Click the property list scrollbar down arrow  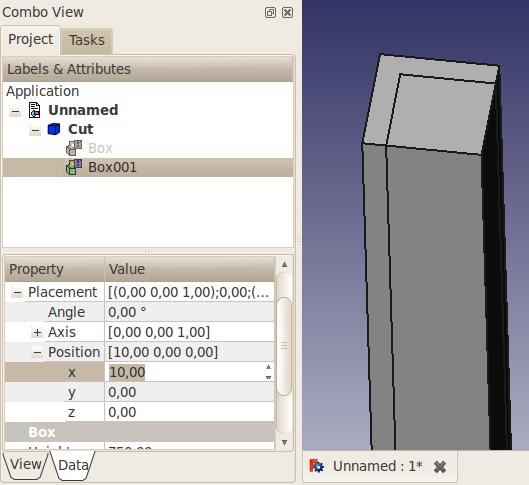point(284,443)
